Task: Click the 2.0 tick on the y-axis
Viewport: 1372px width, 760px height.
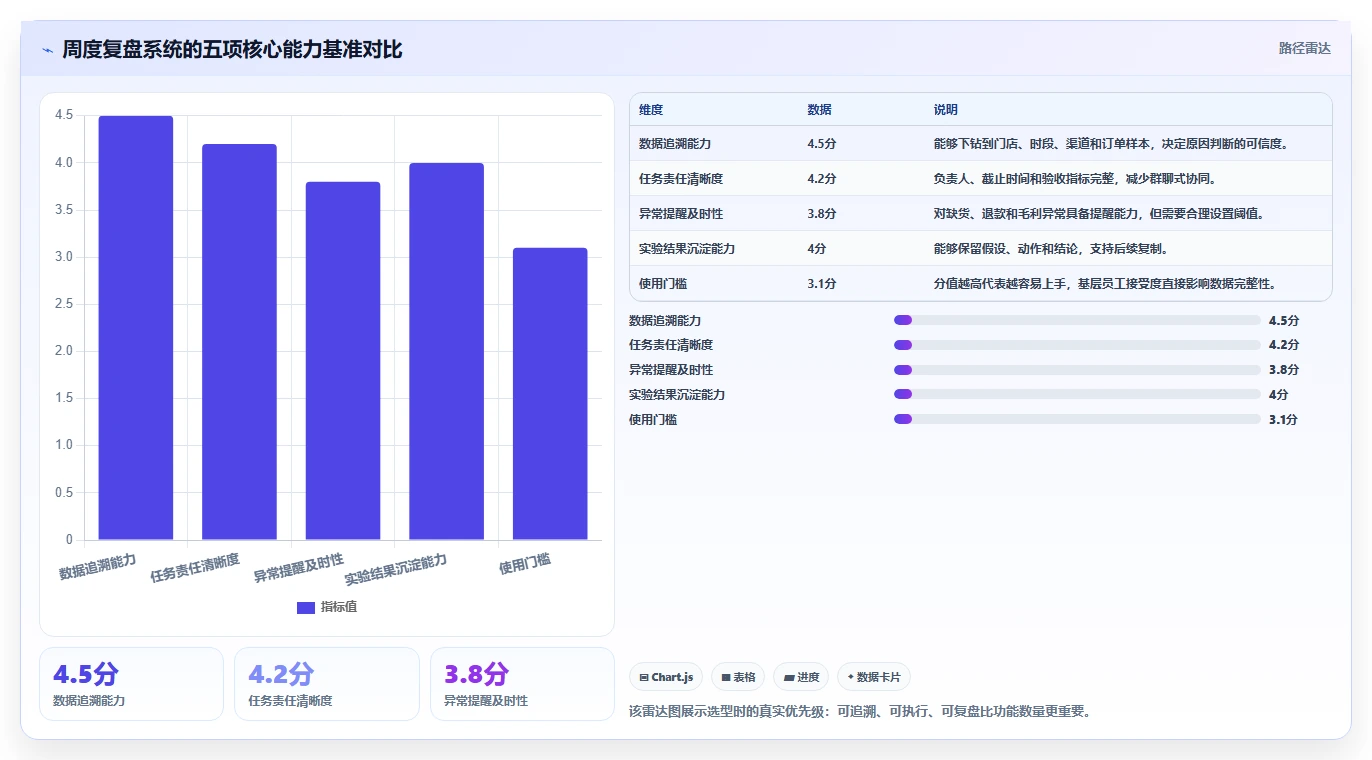Action: coord(64,351)
